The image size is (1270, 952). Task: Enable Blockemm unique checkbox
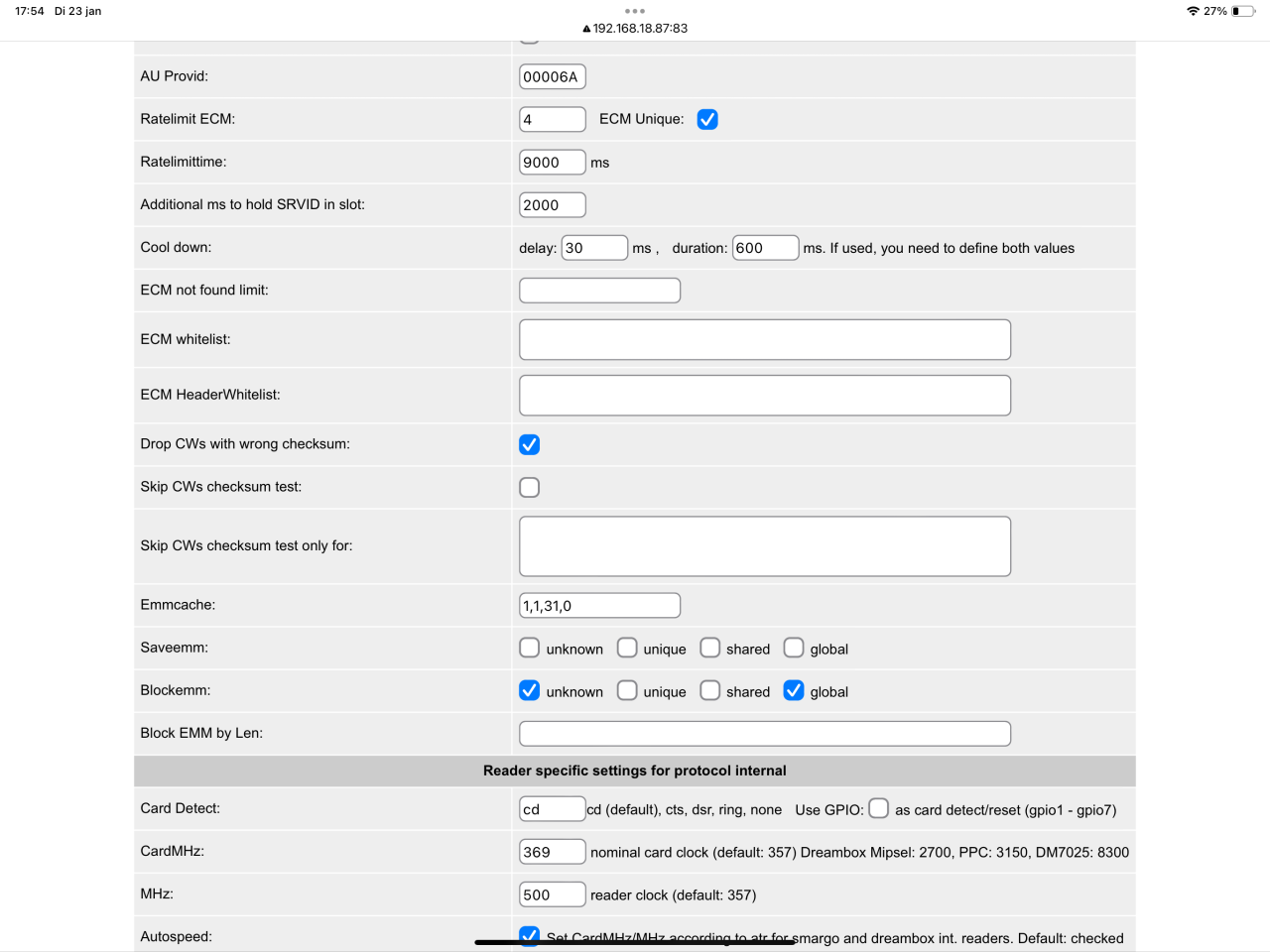pos(627,690)
